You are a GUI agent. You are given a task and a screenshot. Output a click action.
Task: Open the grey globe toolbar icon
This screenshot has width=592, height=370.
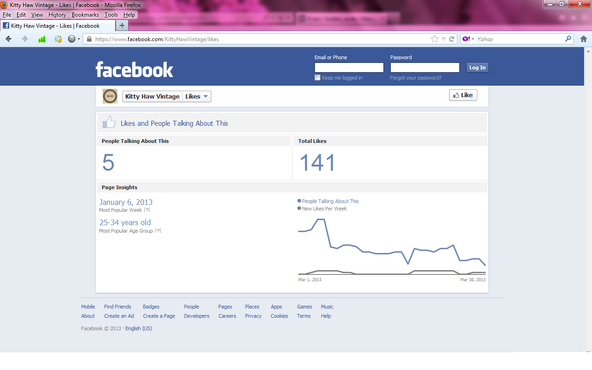point(72,39)
